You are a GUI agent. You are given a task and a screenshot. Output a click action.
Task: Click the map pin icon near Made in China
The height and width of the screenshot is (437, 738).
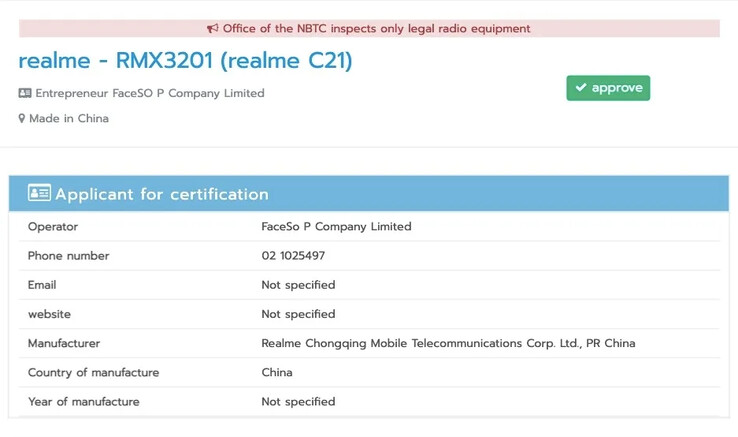tap(22, 119)
